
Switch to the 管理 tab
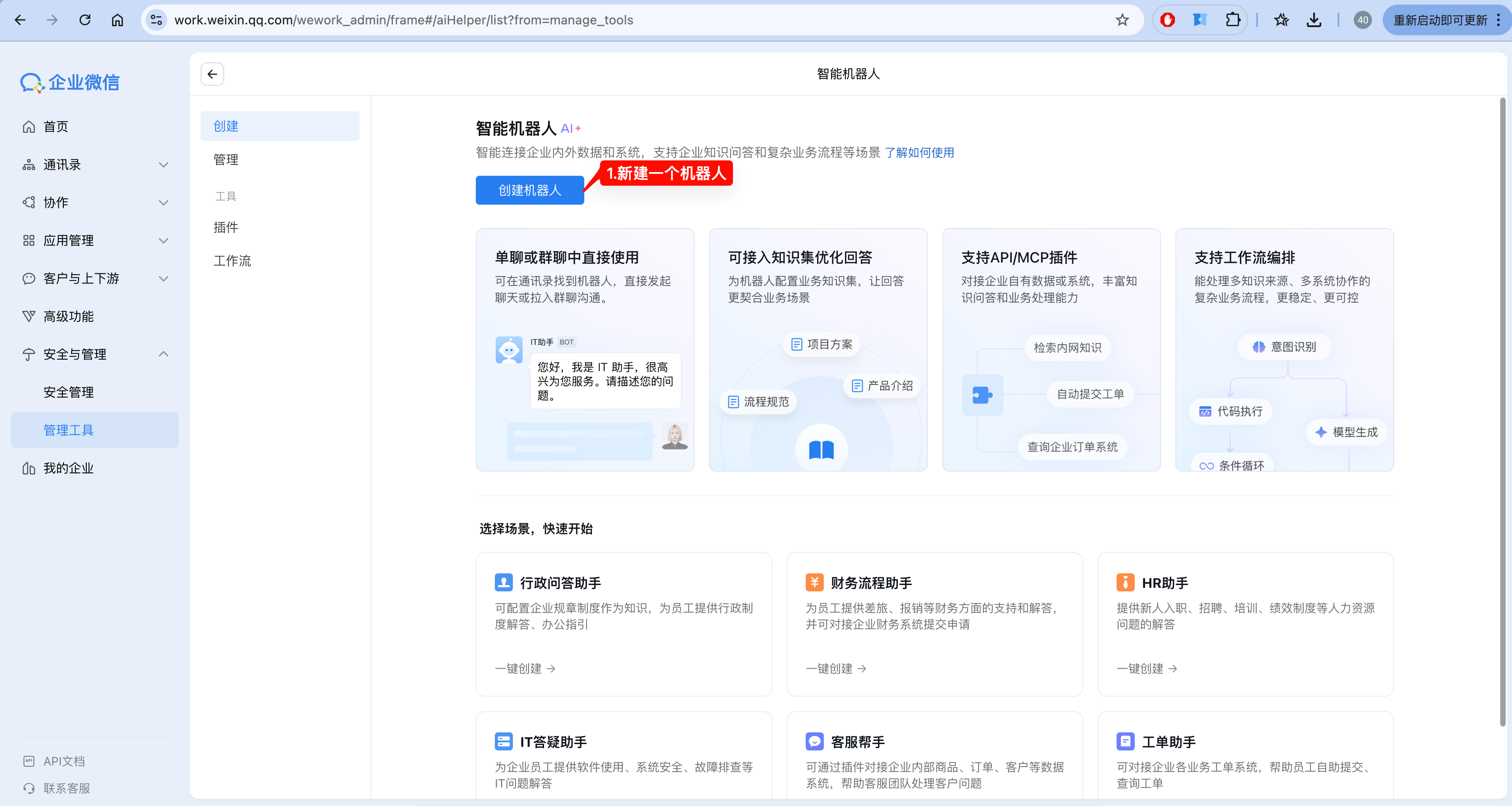tap(280, 159)
